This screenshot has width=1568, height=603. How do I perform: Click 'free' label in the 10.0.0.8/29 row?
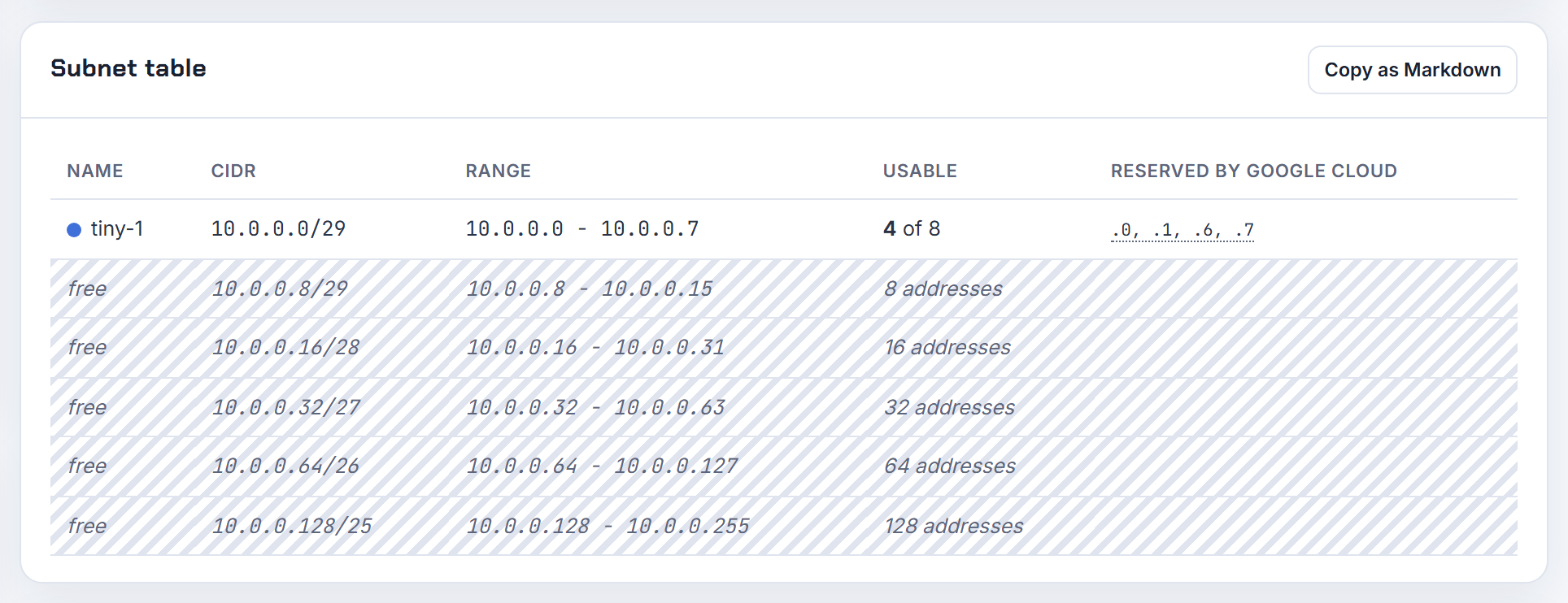87,288
